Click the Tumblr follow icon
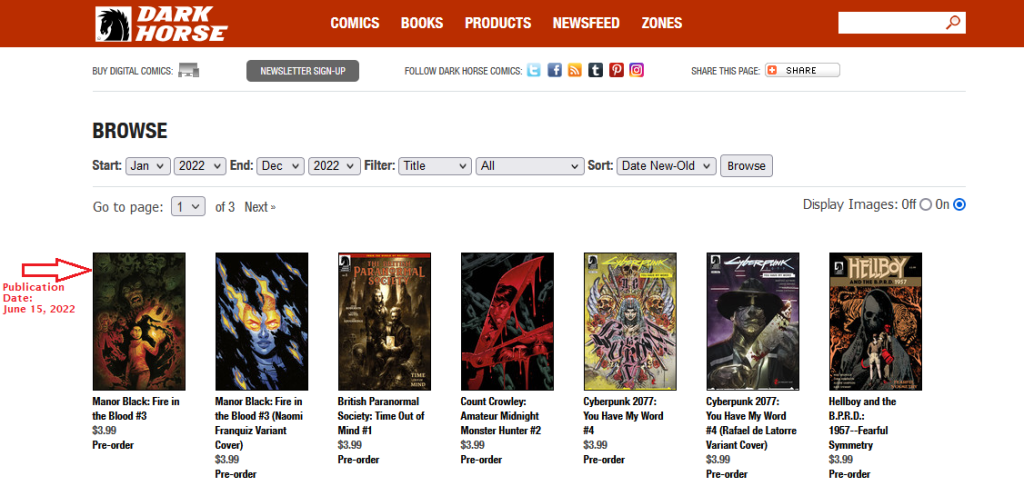Viewport: 1024px width, 486px height. (595, 70)
